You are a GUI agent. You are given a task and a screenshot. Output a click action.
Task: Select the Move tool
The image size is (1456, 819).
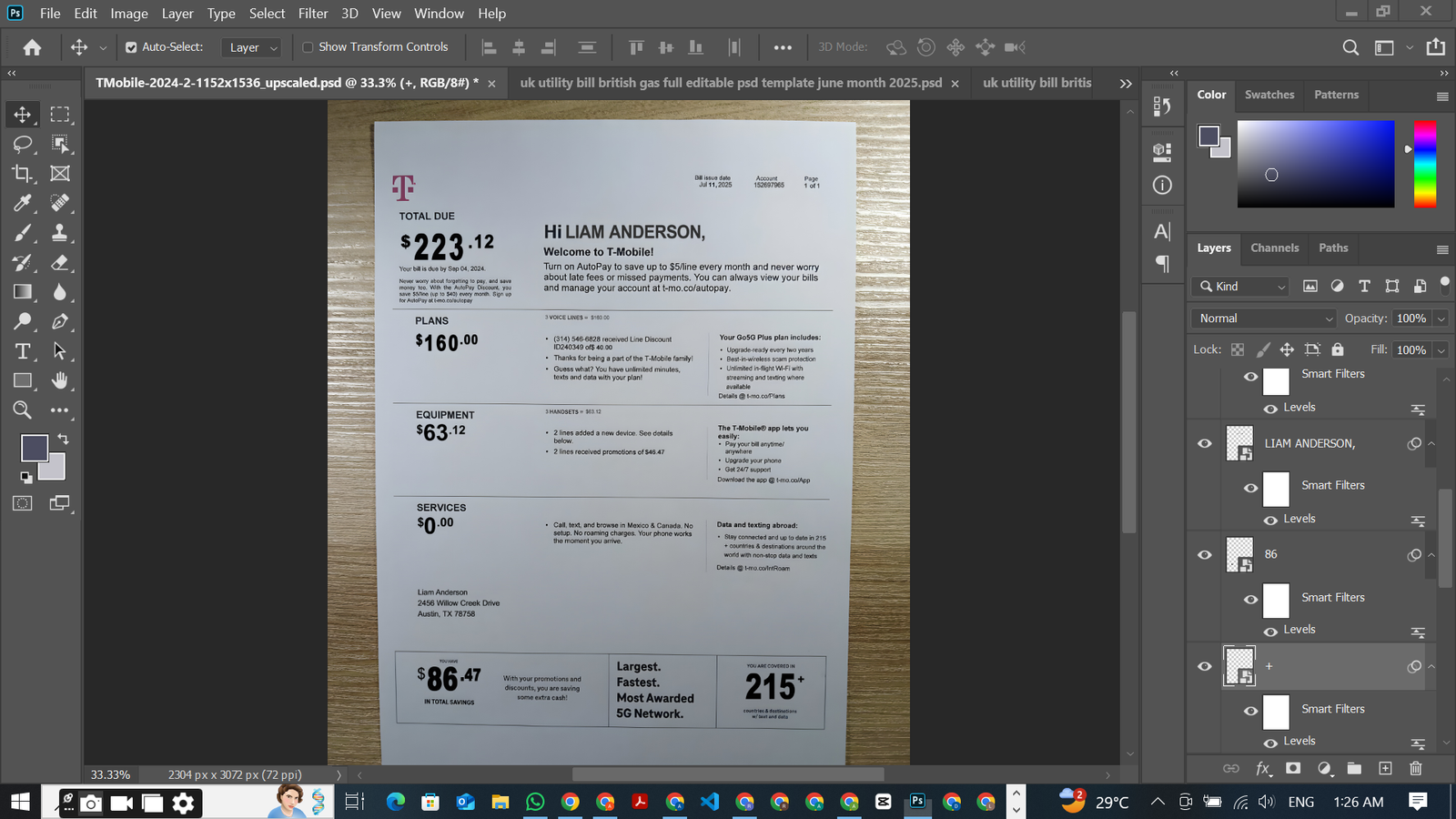point(22,115)
